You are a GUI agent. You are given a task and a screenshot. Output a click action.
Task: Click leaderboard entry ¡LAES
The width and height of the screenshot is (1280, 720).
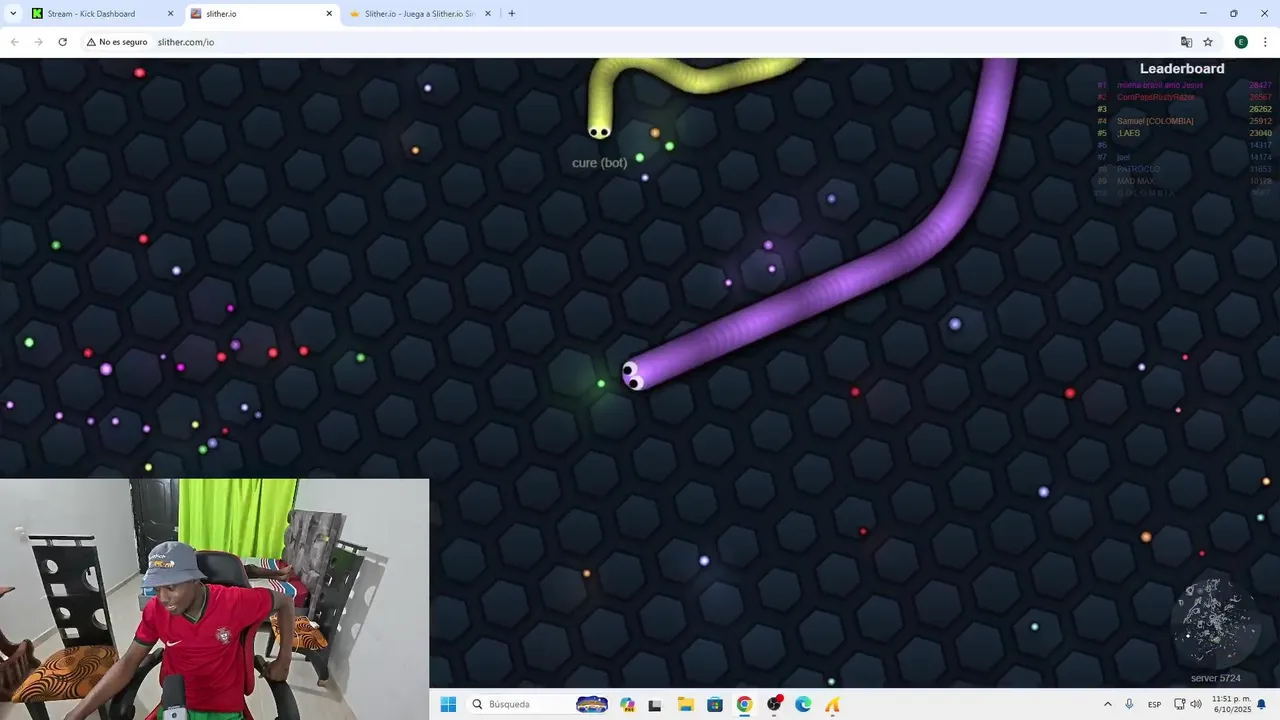pos(1129,133)
